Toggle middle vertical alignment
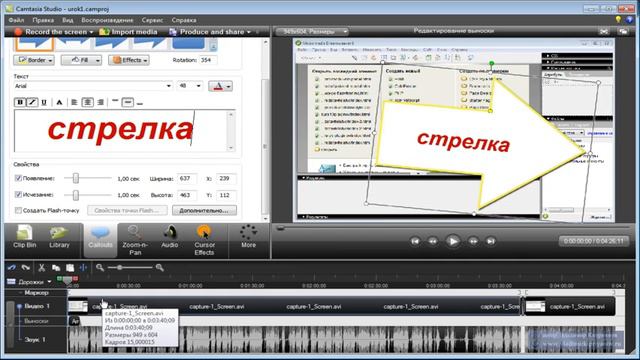This screenshot has height=360, width=640. click(x=128, y=102)
